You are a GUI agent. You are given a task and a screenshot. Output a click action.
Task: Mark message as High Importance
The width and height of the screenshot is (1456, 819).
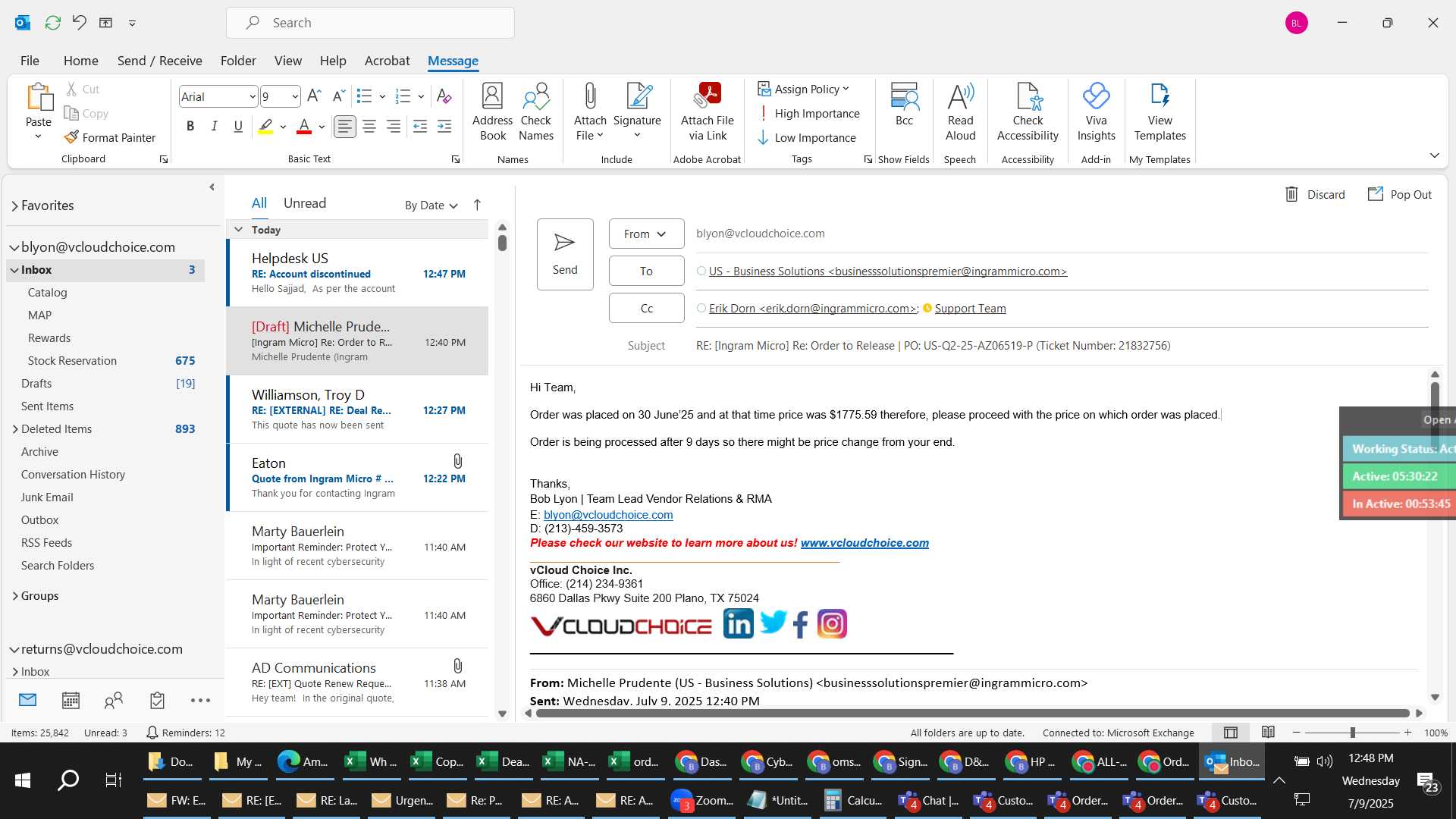click(808, 113)
